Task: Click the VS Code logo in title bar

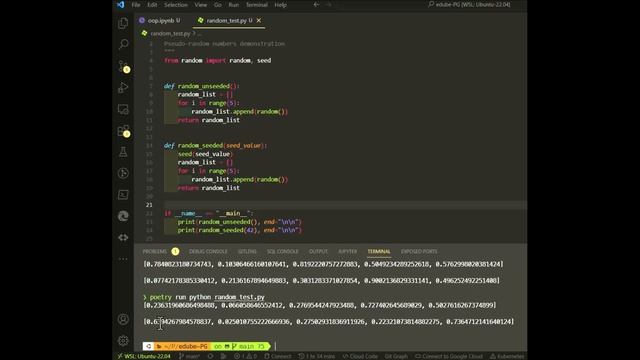Action: (x=120, y=5)
